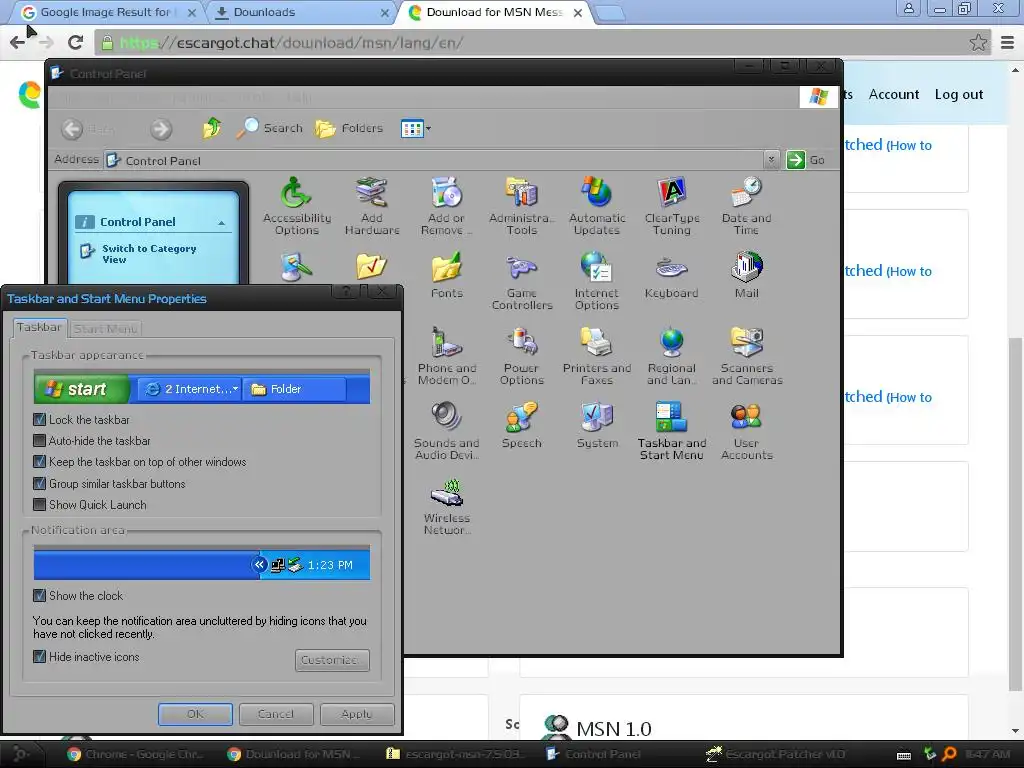Click Folders in Control Panel toolbar
1024x768 pixels.
coord(349,128)
